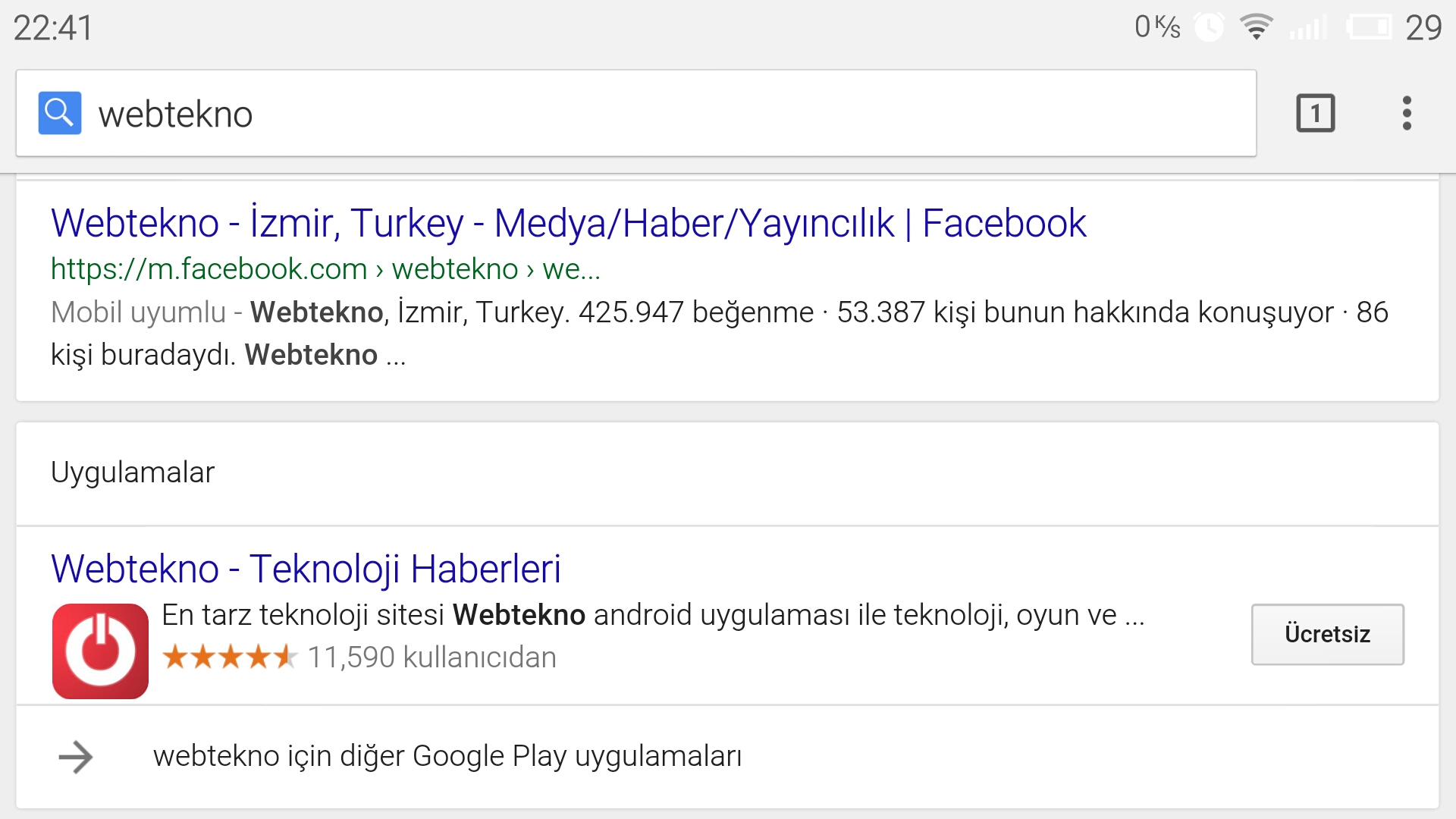This screenshot has height=819, width=1456.
Task: Tap the Ücretsiz install button
Action: (1327, 634)
